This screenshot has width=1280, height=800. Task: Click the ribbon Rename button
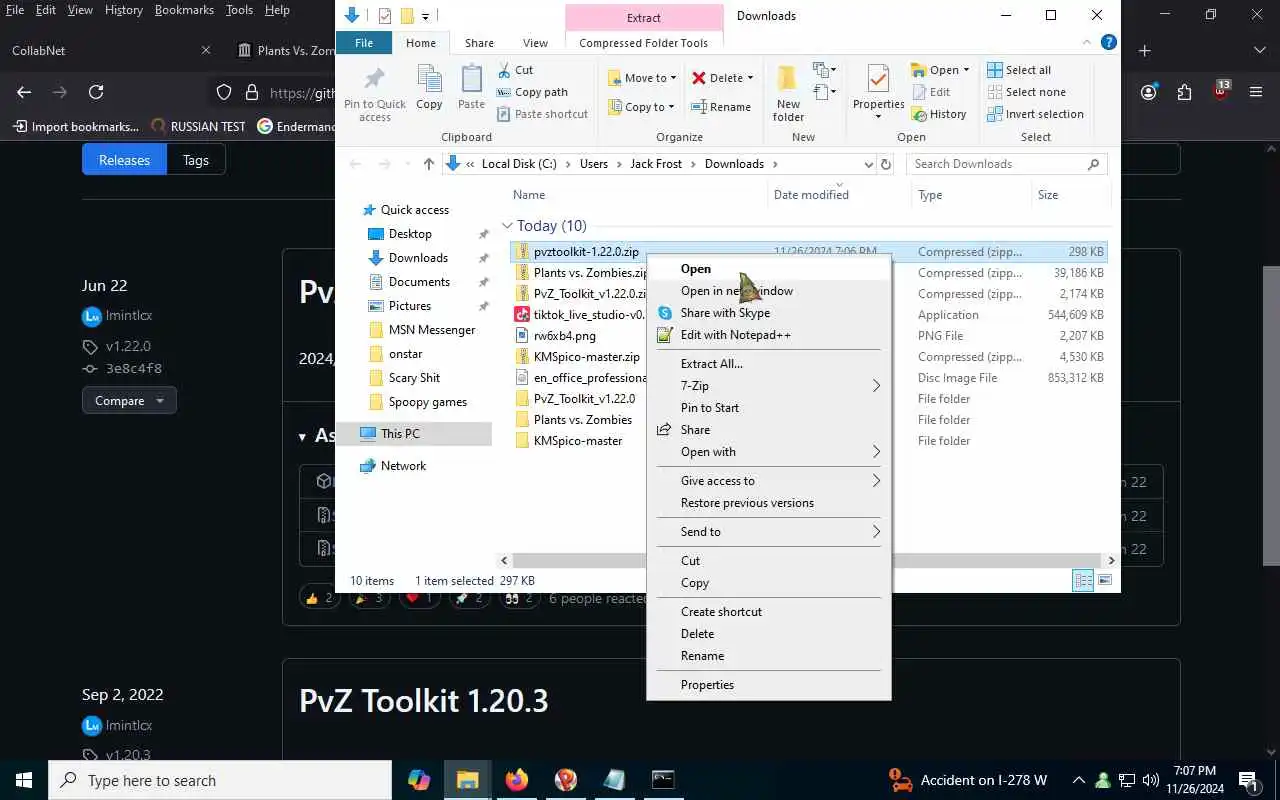tap(720, 107)
